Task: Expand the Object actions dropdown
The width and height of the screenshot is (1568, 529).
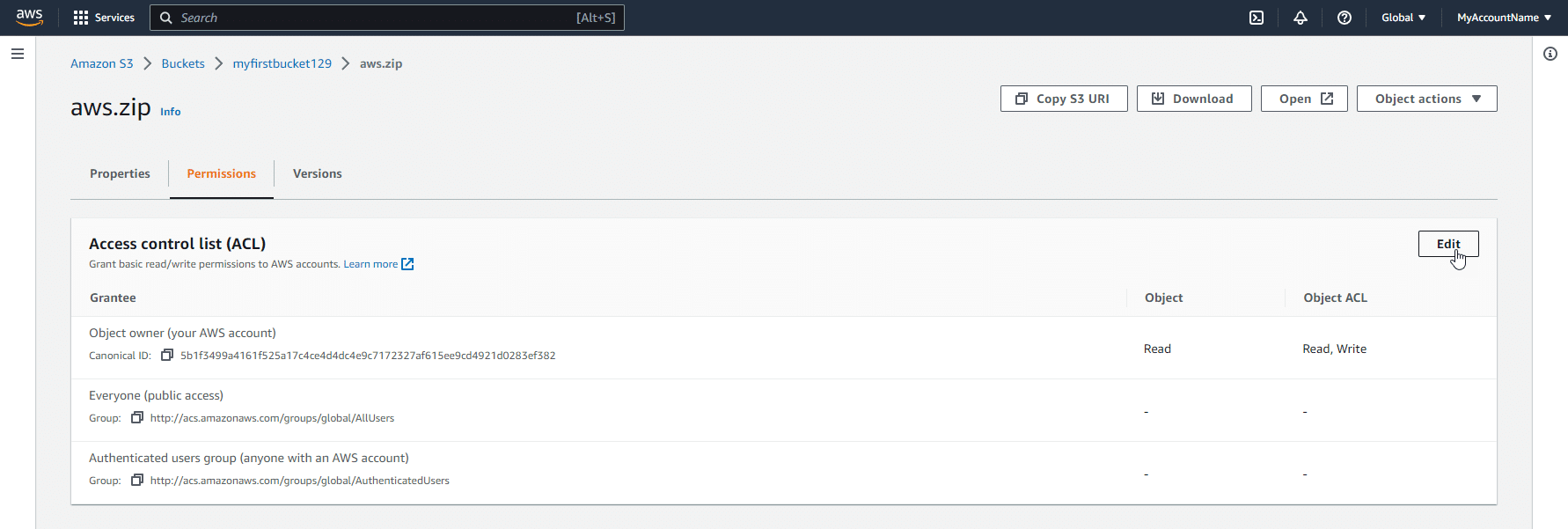Action: 1426,99
